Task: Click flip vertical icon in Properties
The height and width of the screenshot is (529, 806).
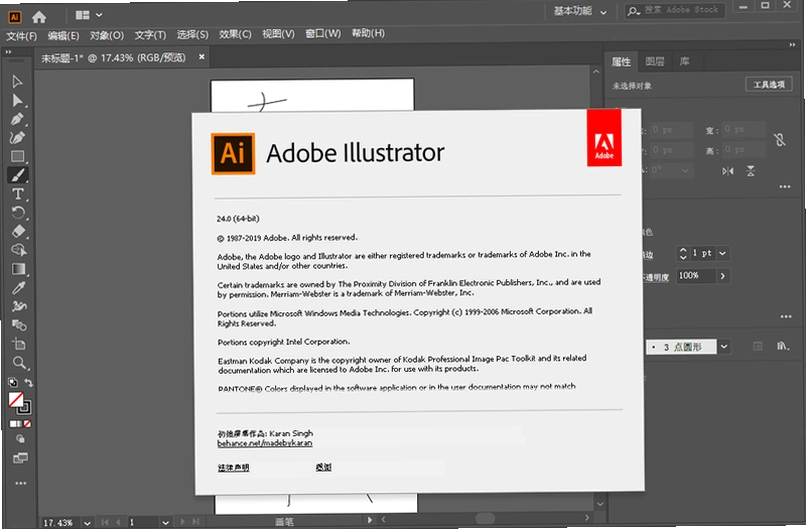Action: 750,171
